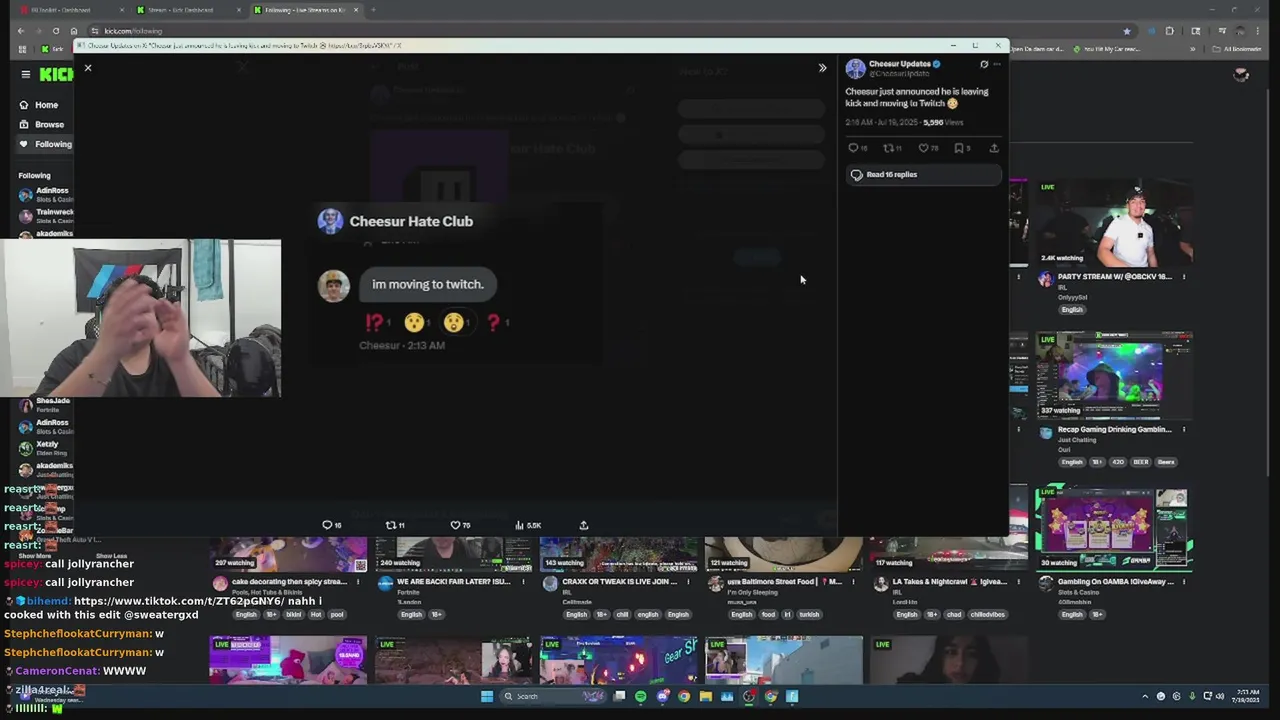
Task: Open the Kick user avatar menu
Action: pyautogui.click(x=1241, y=74)
